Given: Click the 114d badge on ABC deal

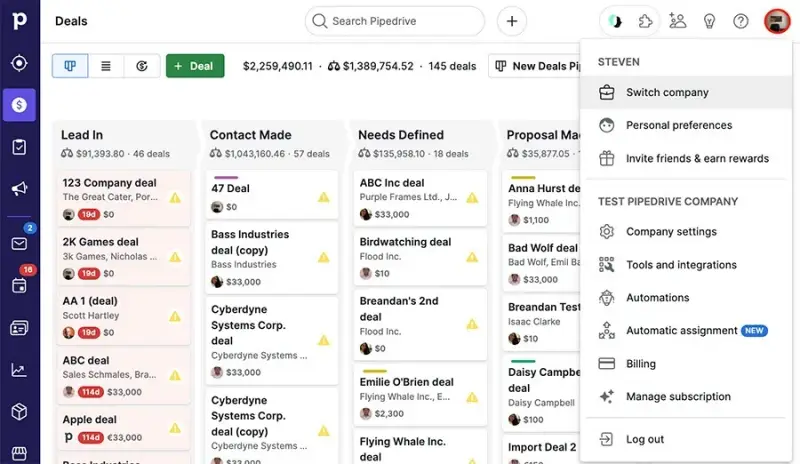Looking at the screenshot, I should coord(90,392).
